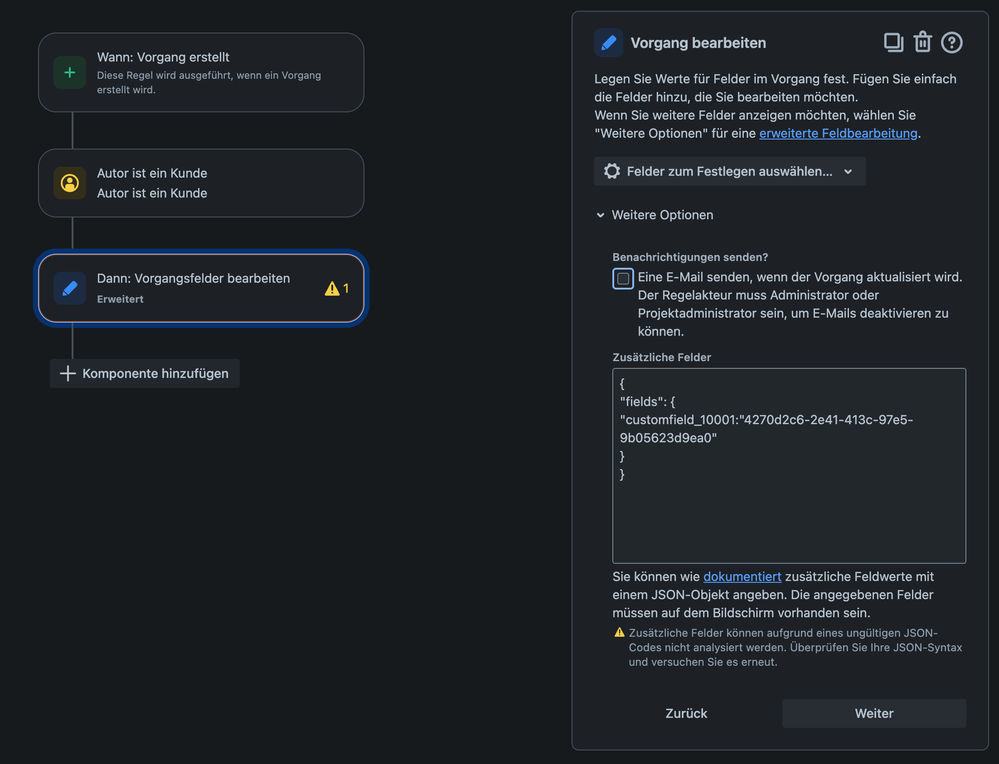
Task: Delete component with trash icon
Action: (x=923, y=42)
